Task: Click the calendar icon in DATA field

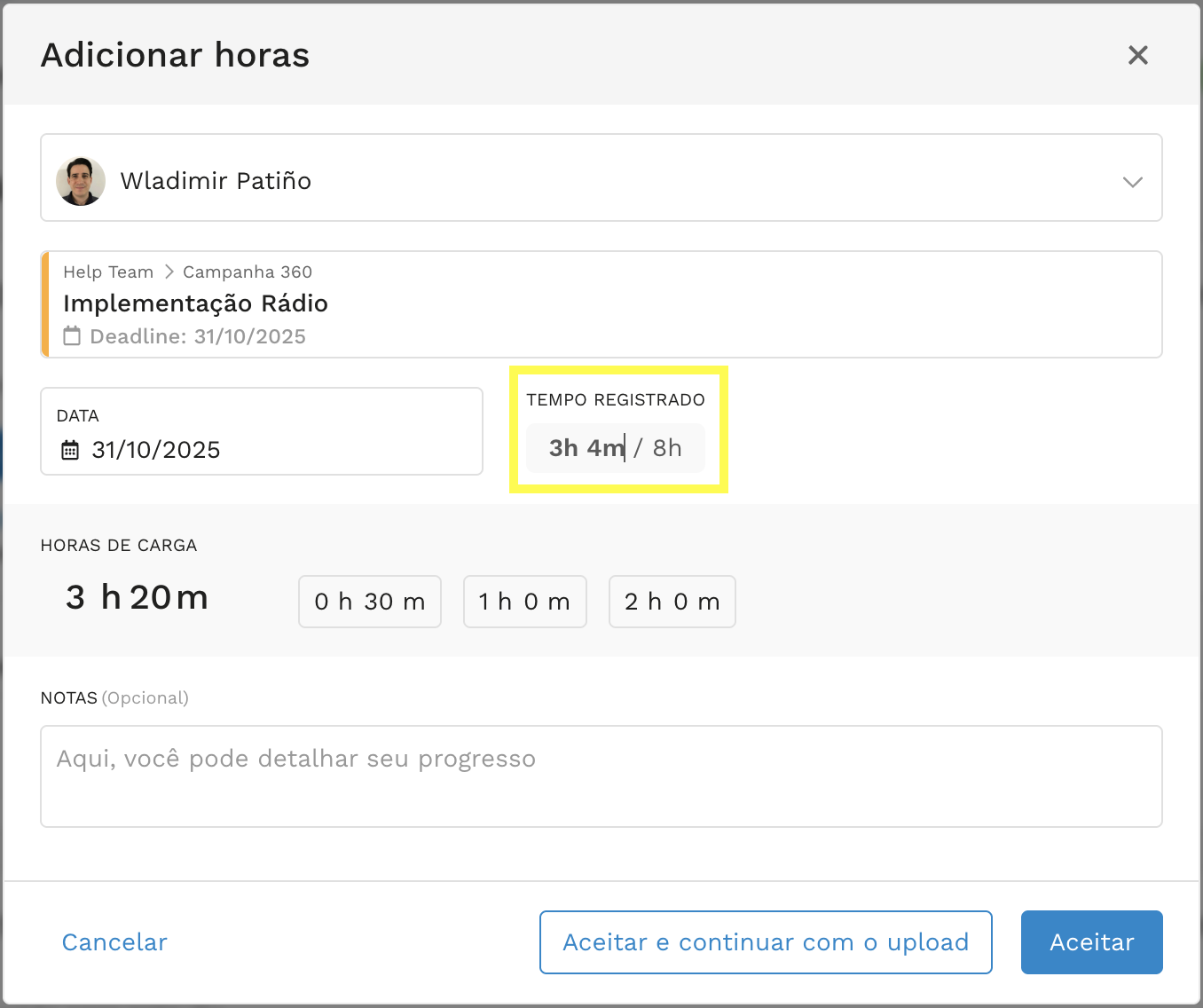Action: pyautogui.click(x=70, y=450)
